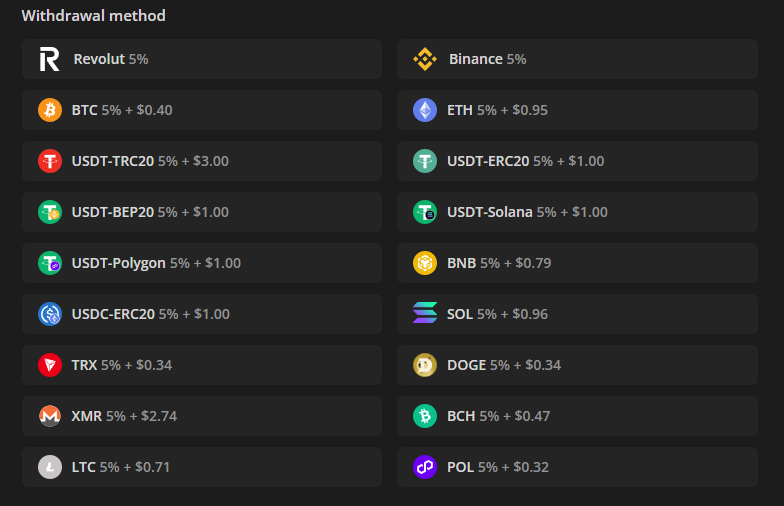
Task: Click the silver Litecoin icon
Action: coord(50,467)
